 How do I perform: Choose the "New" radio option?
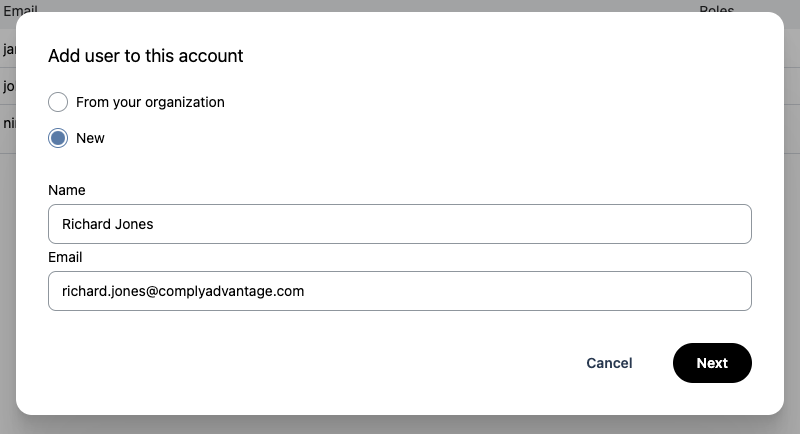click(x=58, y=138)
